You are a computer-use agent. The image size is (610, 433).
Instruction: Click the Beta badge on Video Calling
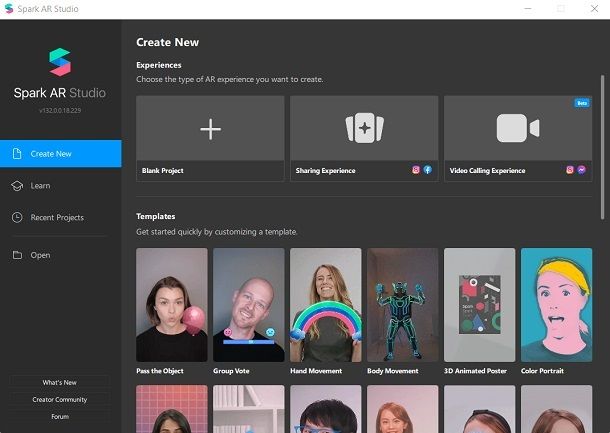pos(582,103)
